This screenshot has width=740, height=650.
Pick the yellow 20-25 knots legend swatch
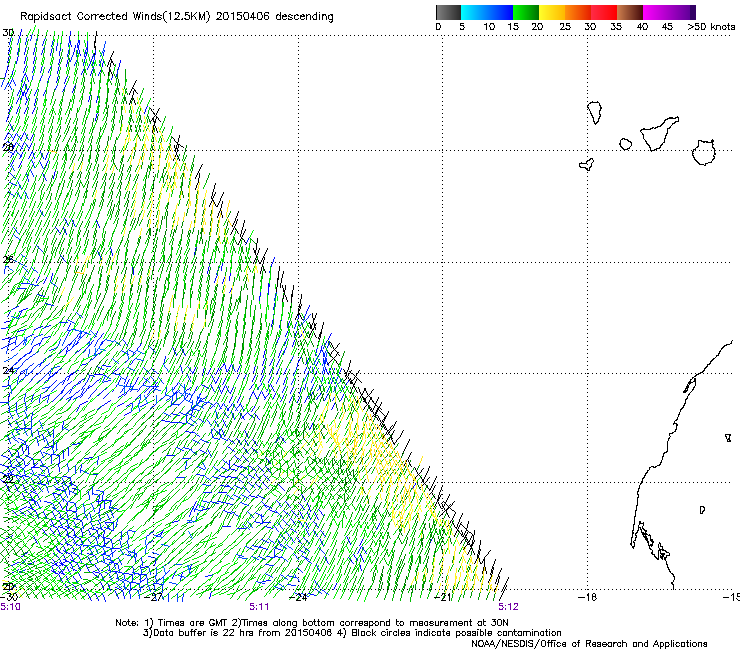[x=552, y=12]
